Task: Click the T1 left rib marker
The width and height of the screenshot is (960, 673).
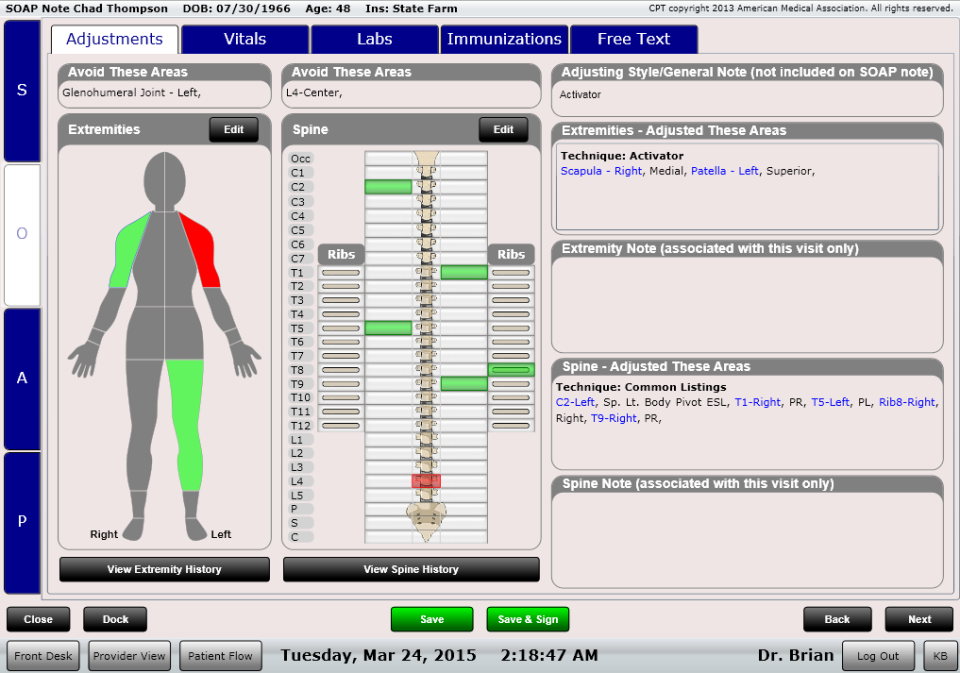Action: 340,272
